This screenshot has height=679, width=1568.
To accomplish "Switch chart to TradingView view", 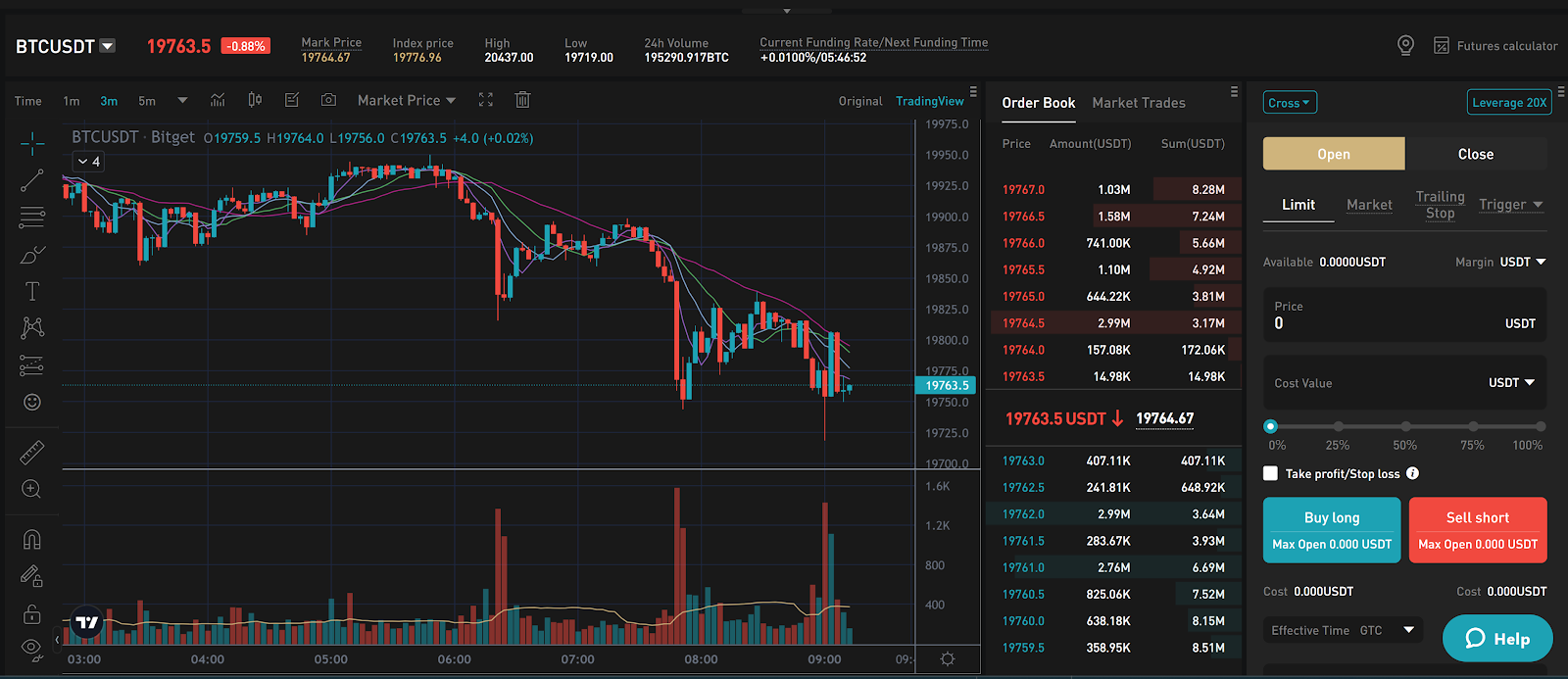I will (x=930, y=101).
